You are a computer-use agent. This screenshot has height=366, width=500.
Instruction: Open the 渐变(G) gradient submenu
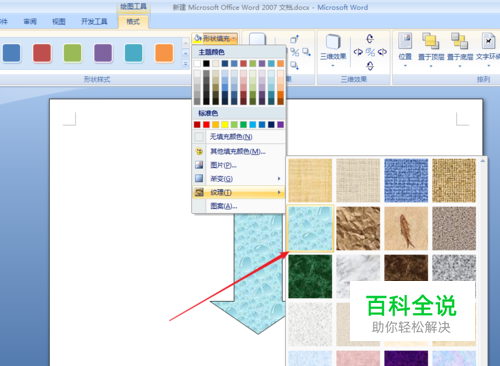pos(239,179)
